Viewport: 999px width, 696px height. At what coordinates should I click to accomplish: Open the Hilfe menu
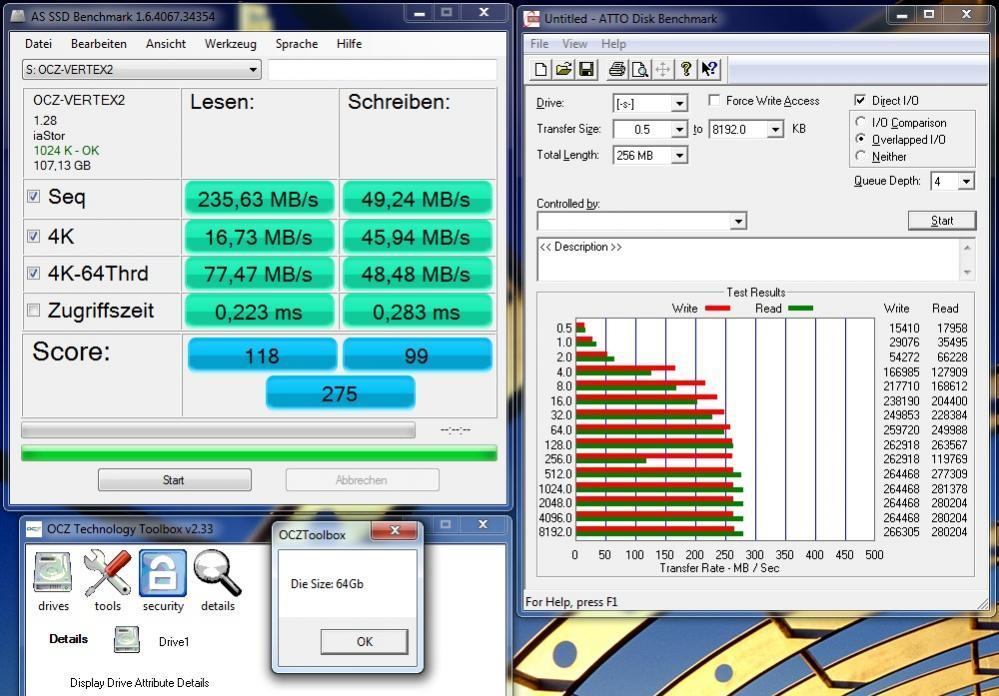349,44
